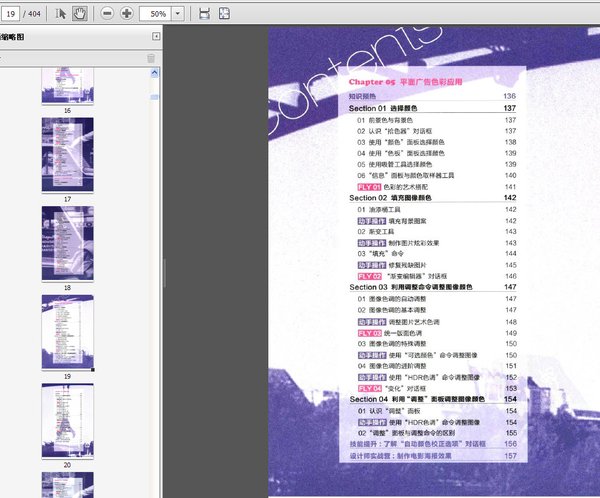The image size is (600, 498).
Task: Select page 19 thumbnail
Action: 67,332
